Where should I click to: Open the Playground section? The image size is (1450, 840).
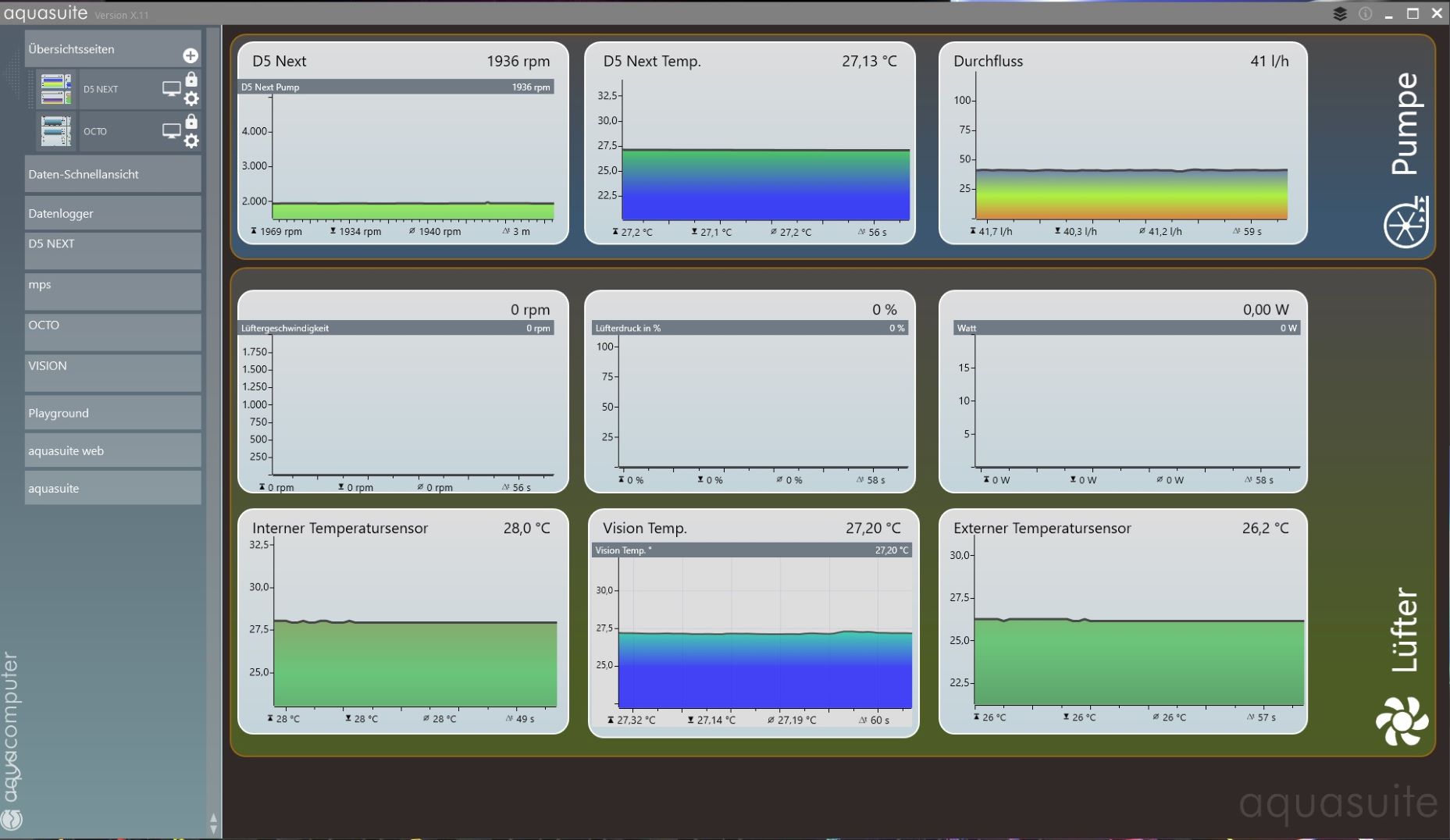point(112,413)
